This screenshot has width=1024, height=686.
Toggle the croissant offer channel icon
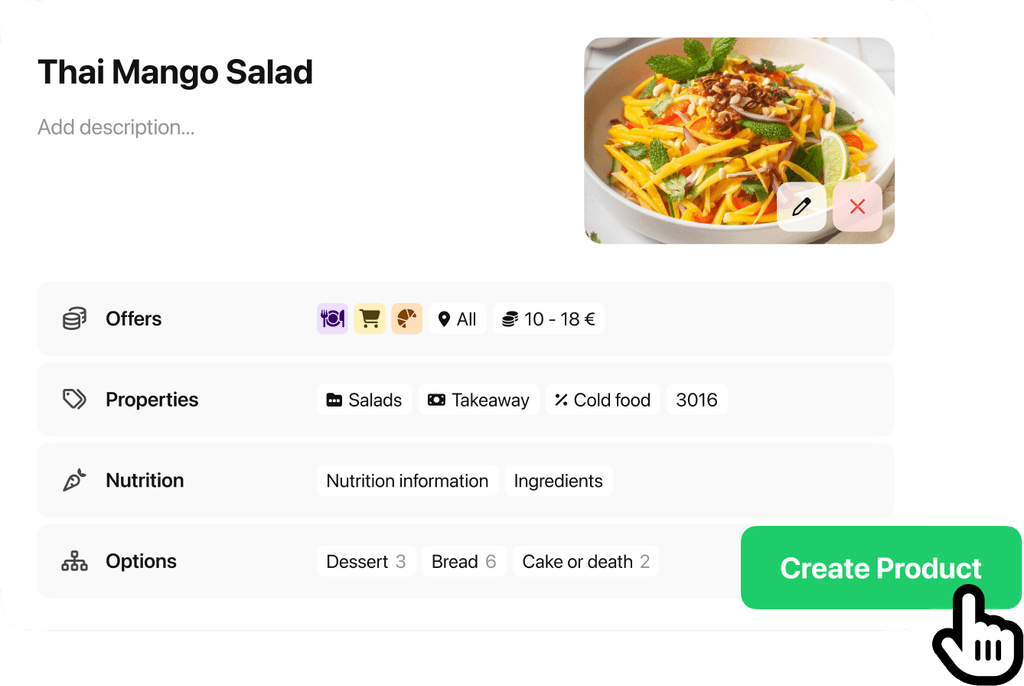405,318
